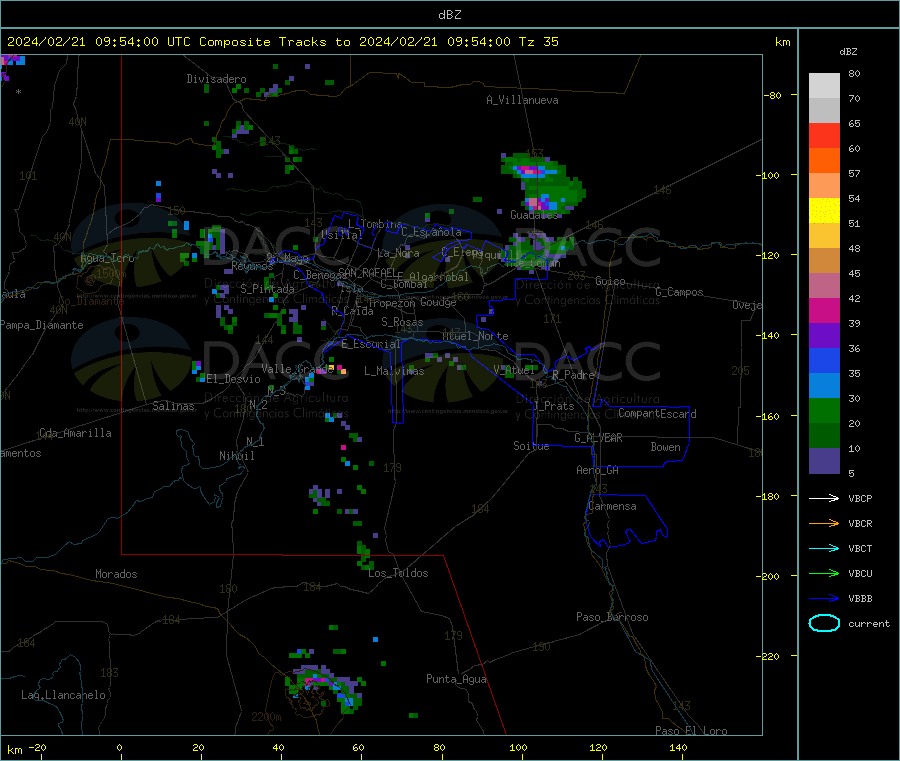The width and height of the screenshot is (900, 761).
Task: Click the A_Villanueva location label
Action: pos(522,100)
